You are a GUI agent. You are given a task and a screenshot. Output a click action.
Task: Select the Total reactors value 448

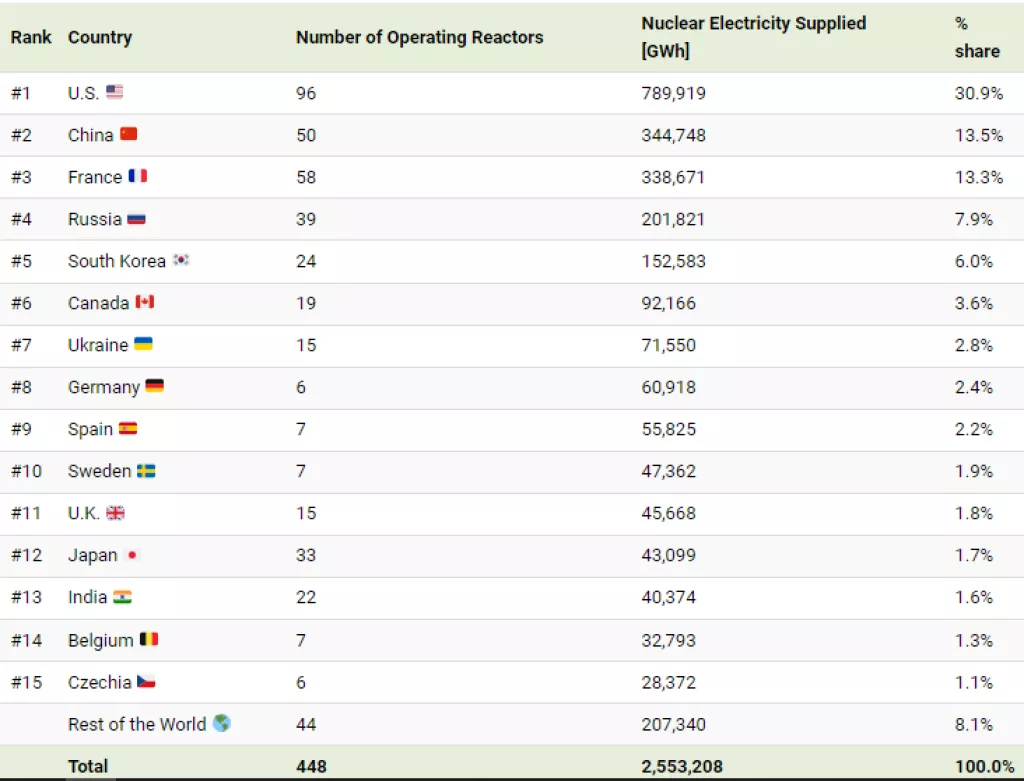[x=311, y=766]
